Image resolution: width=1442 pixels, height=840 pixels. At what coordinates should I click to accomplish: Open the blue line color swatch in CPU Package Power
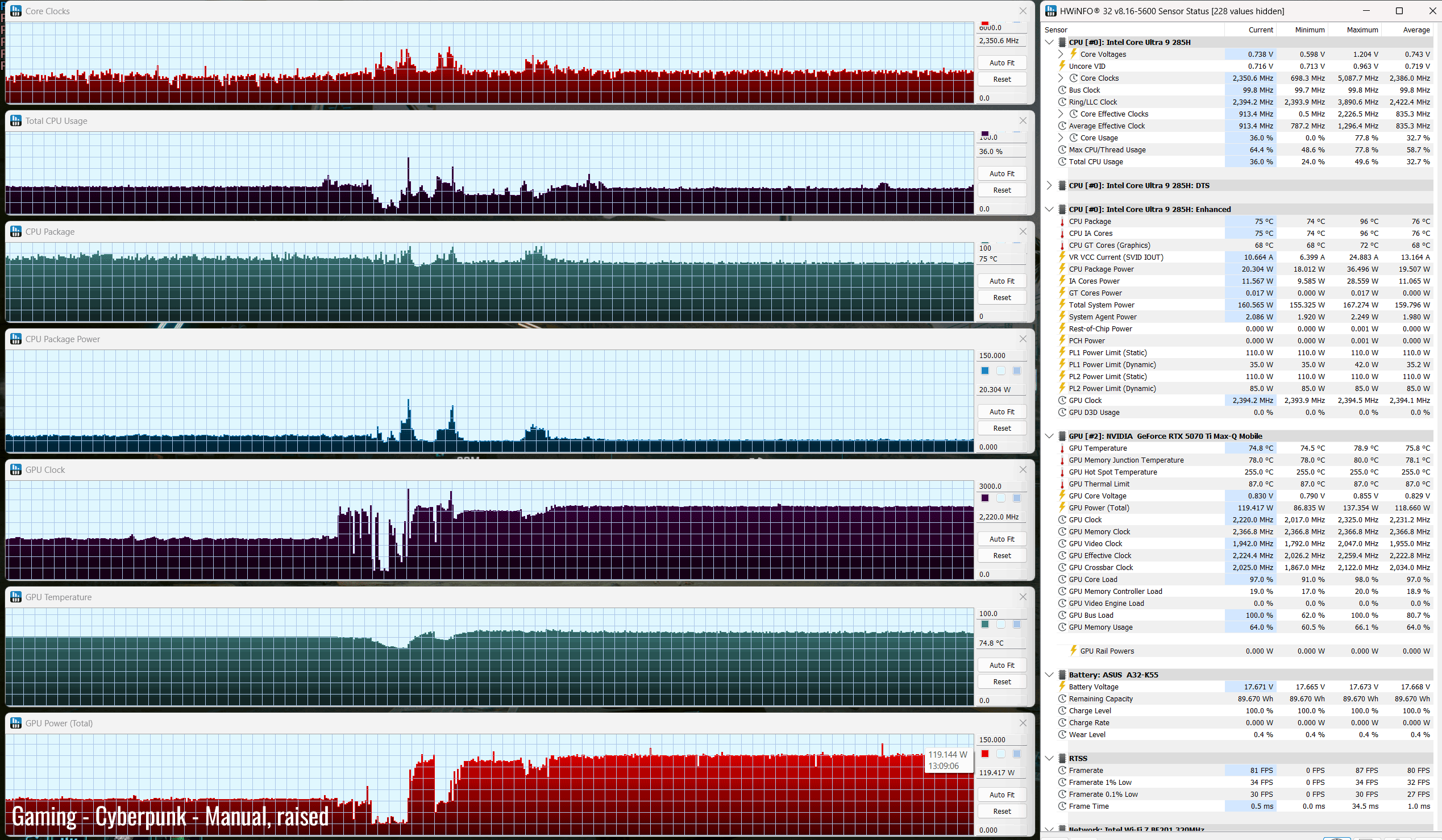coord(985,371)
